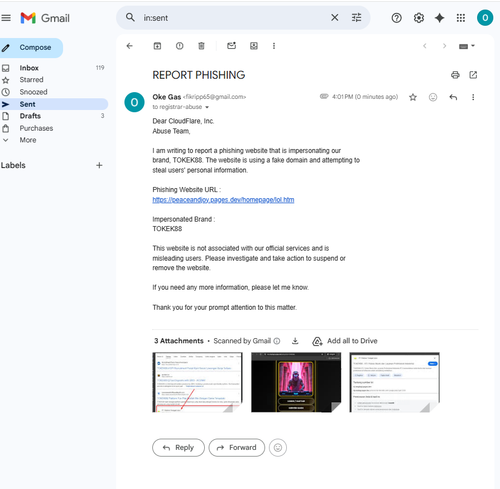Click the Forward button
This screenshot has height=489, width=500.
coord(237,448)
